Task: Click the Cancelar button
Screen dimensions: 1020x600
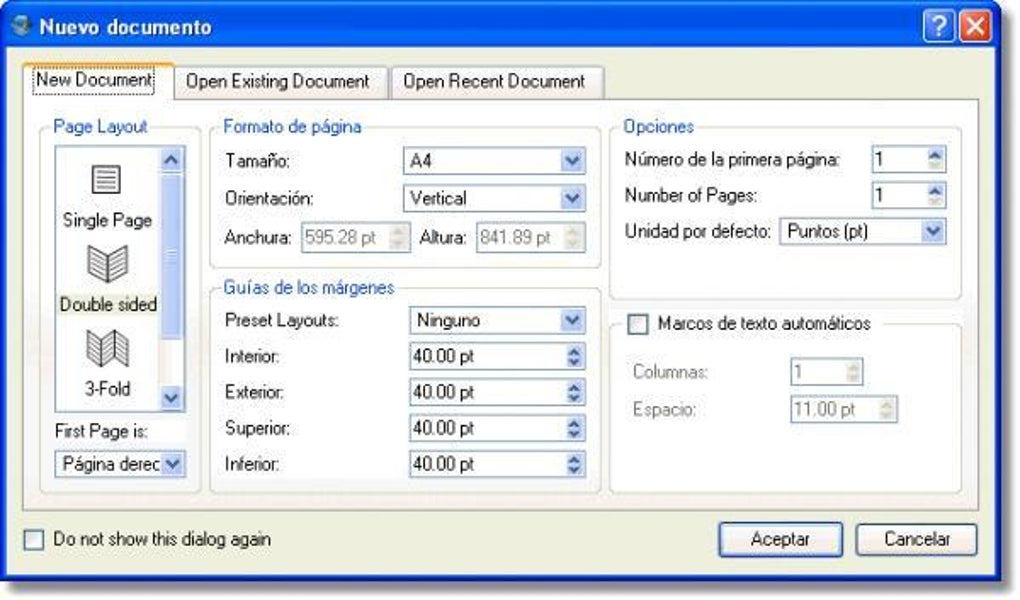Action: 916,539
